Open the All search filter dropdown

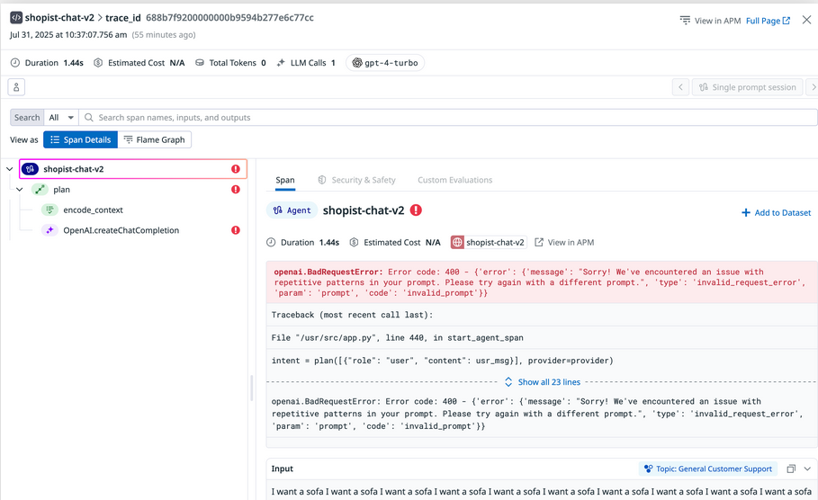[60, 117]
